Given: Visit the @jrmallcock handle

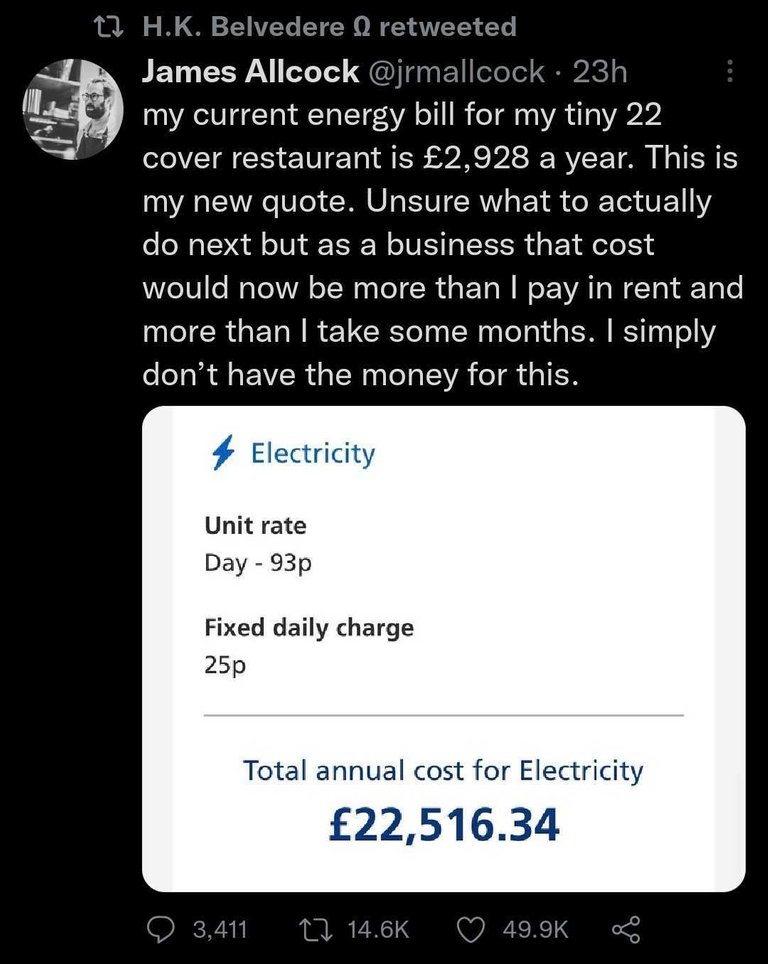Looking at the screenshot, I should coord(456,72).
